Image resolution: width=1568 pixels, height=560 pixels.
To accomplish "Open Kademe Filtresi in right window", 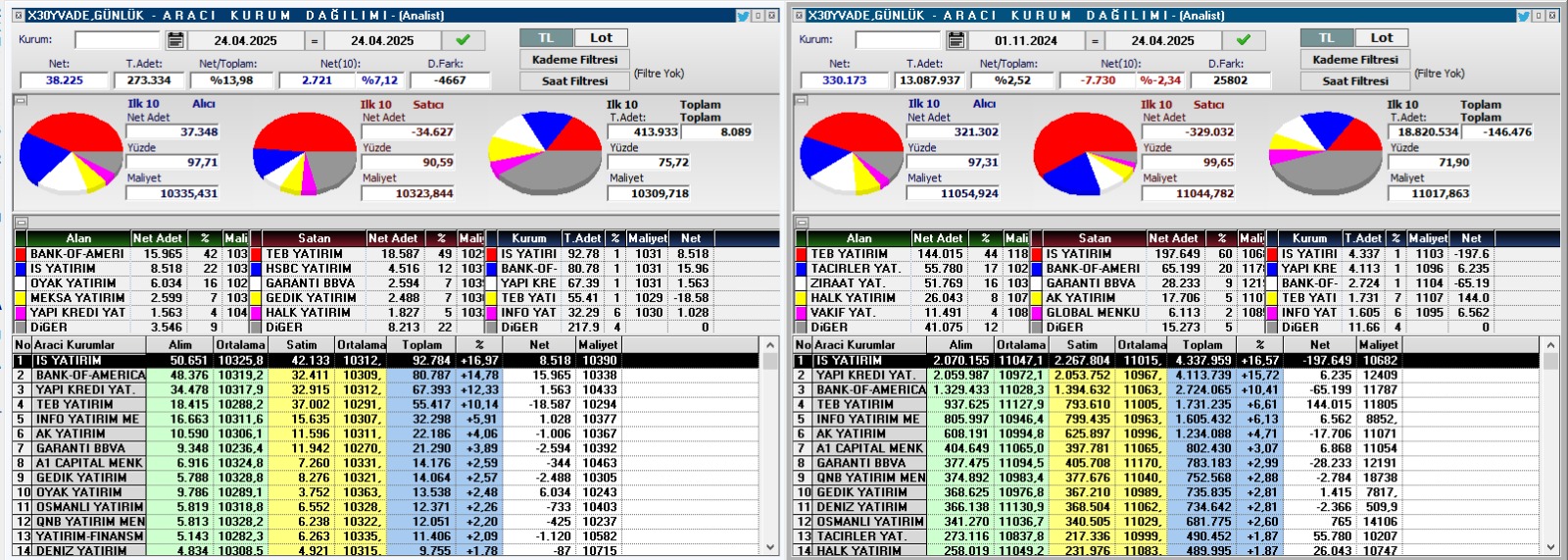I will 1355,59.
